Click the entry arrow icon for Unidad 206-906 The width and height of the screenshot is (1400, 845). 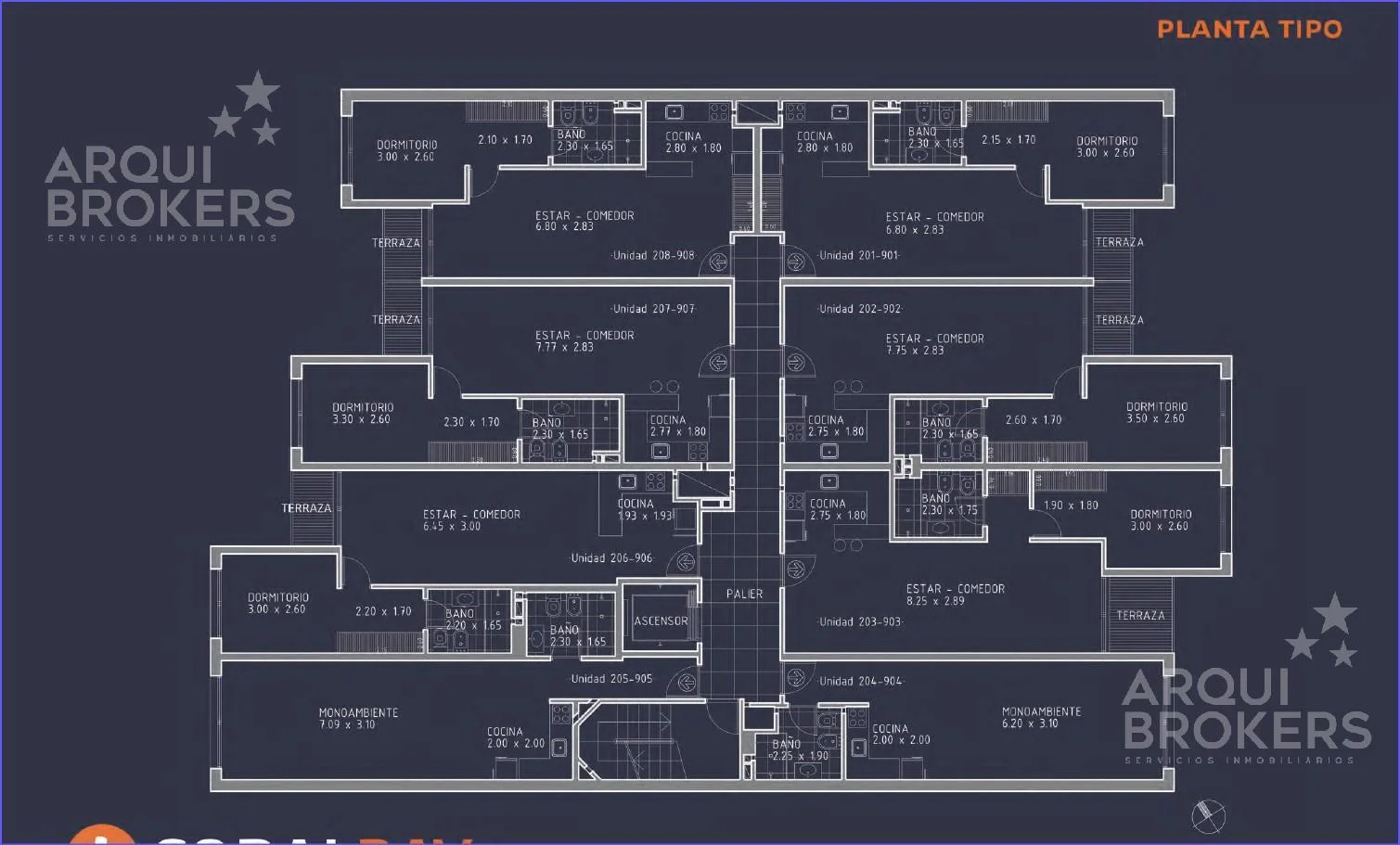[687, 561]
